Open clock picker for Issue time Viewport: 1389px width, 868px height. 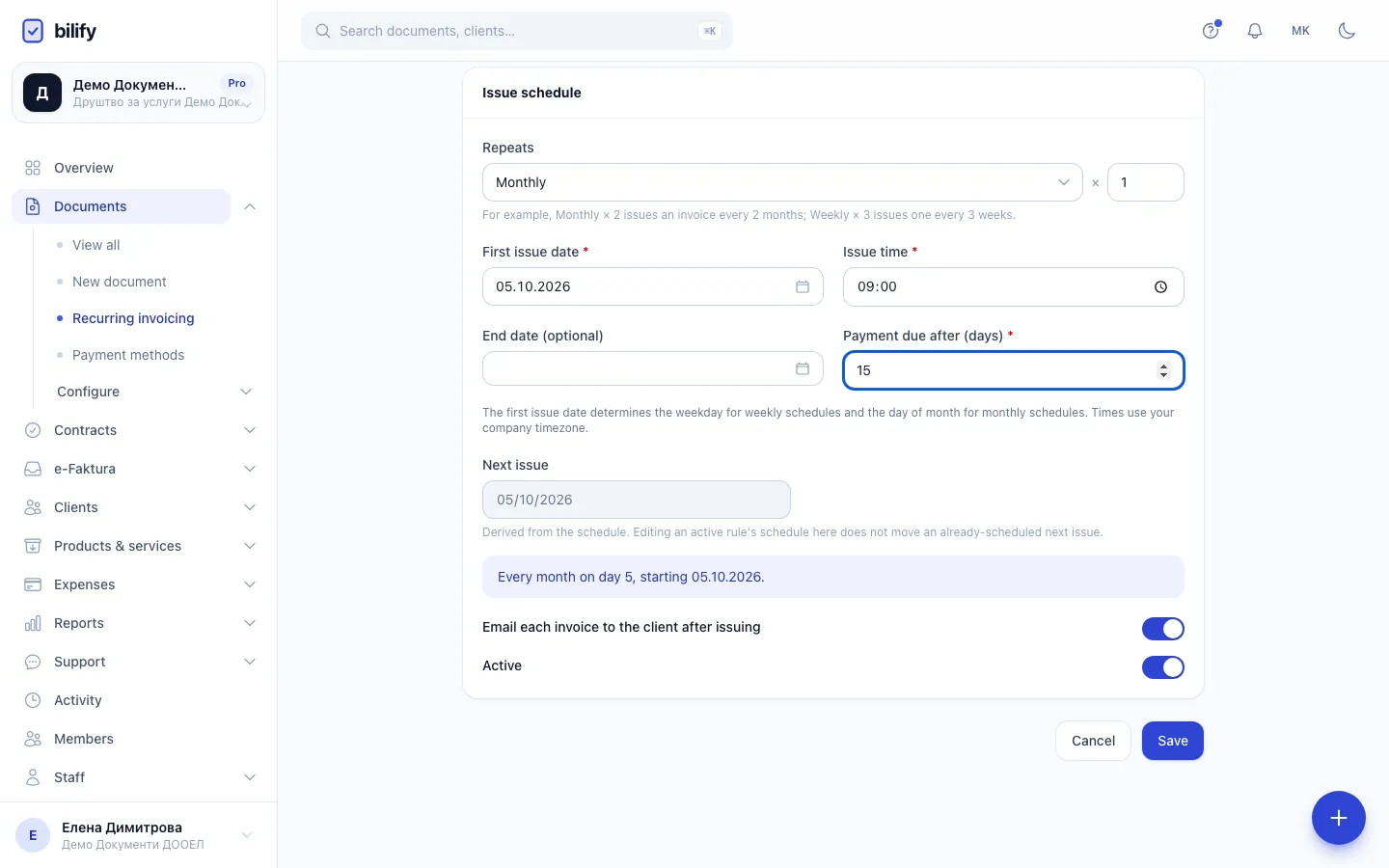tap(1160, 286)
